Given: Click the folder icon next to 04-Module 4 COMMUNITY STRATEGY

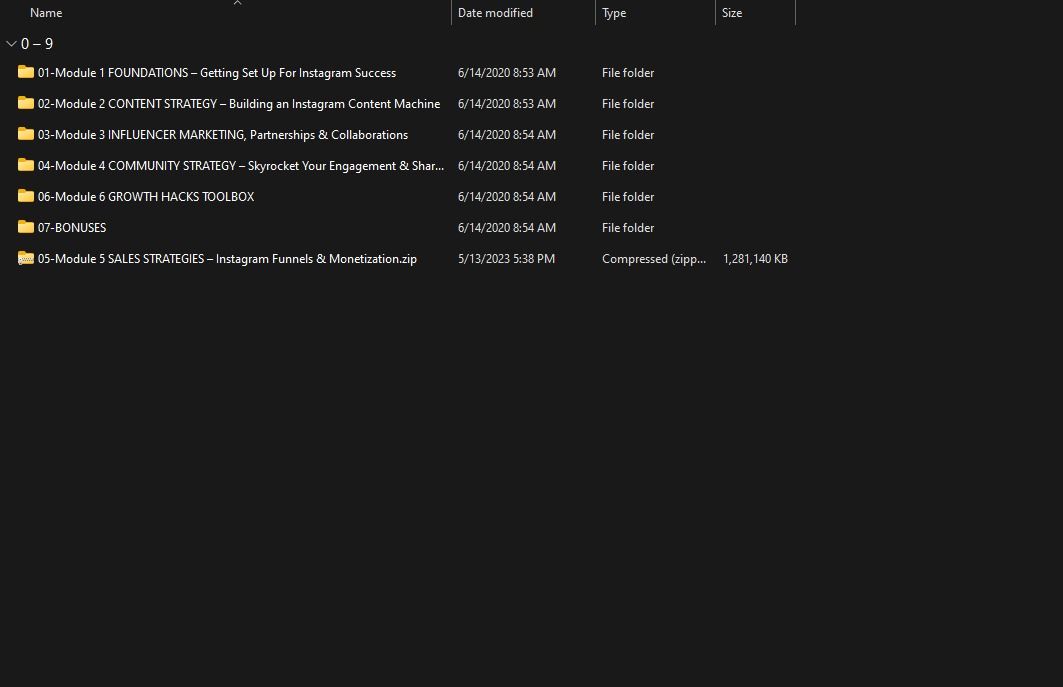Looking at the screenshot, I should 26,165.
